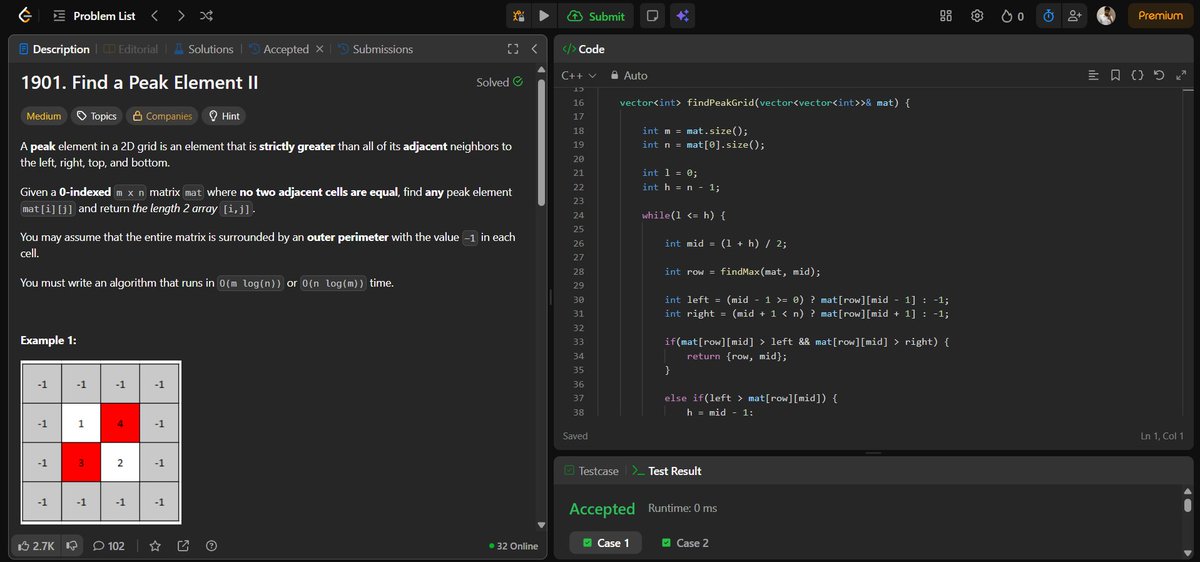The width and height of the screenshot is (1200, 562).
Task: Click the 32 Online indicator
Action: [x=514, y=546]
